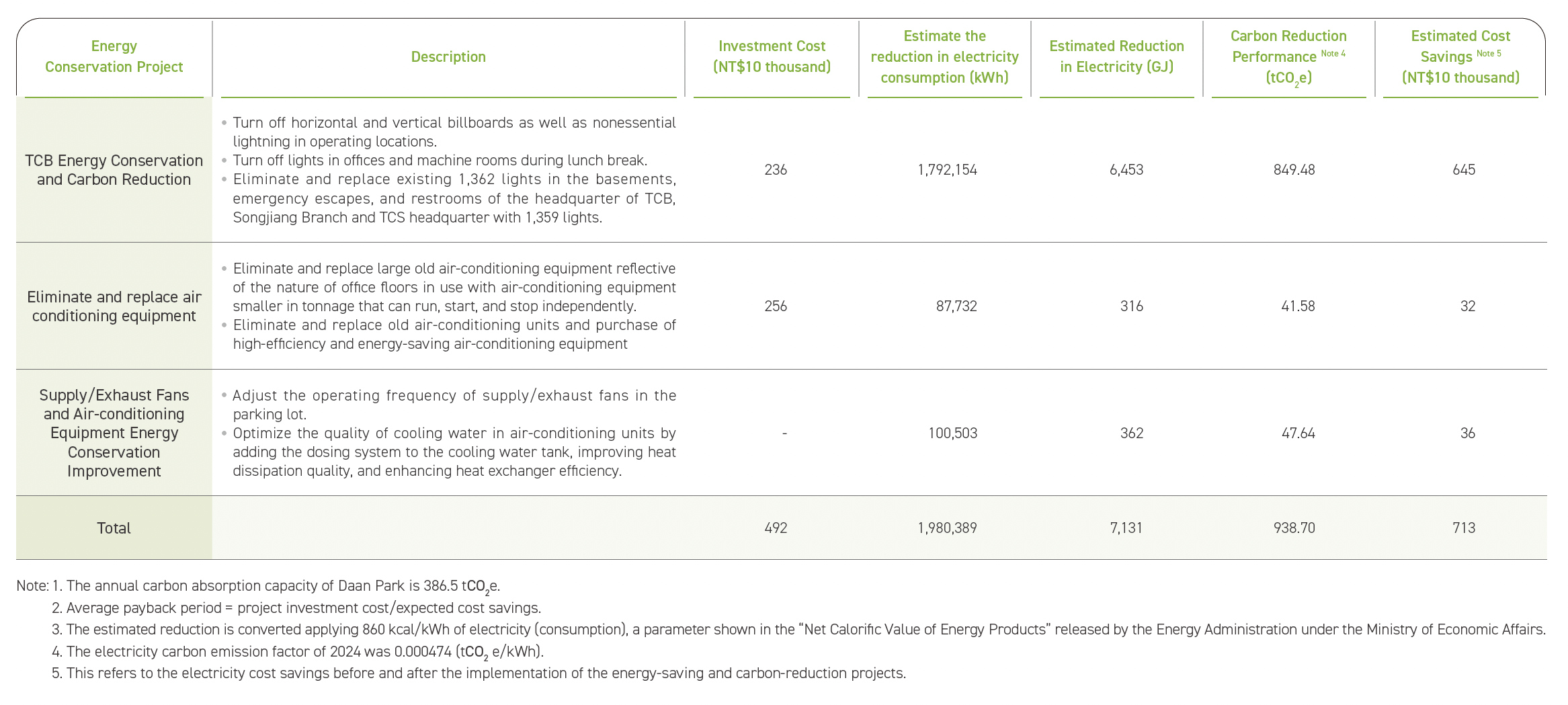Click the TCB Energy Conservation row label

[x=114, y=170]
